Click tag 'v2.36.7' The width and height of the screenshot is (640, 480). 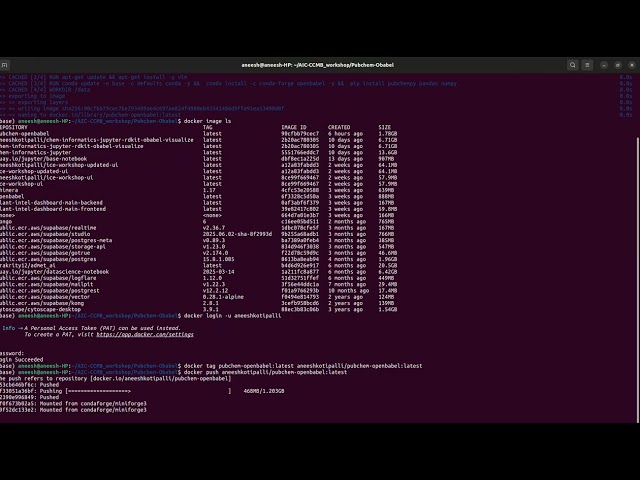coord(214,228)
